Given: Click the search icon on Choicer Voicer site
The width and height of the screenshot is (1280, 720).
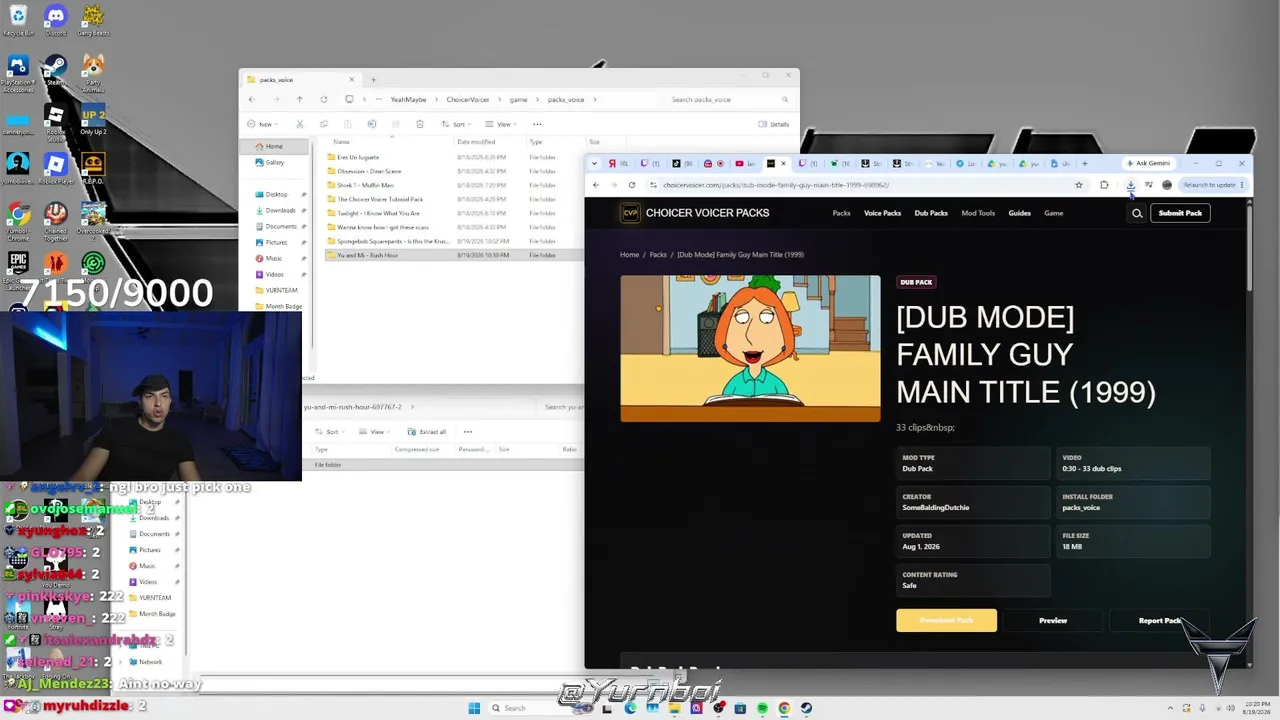Looking at the screenshot, I should (x=1137, y=213).
